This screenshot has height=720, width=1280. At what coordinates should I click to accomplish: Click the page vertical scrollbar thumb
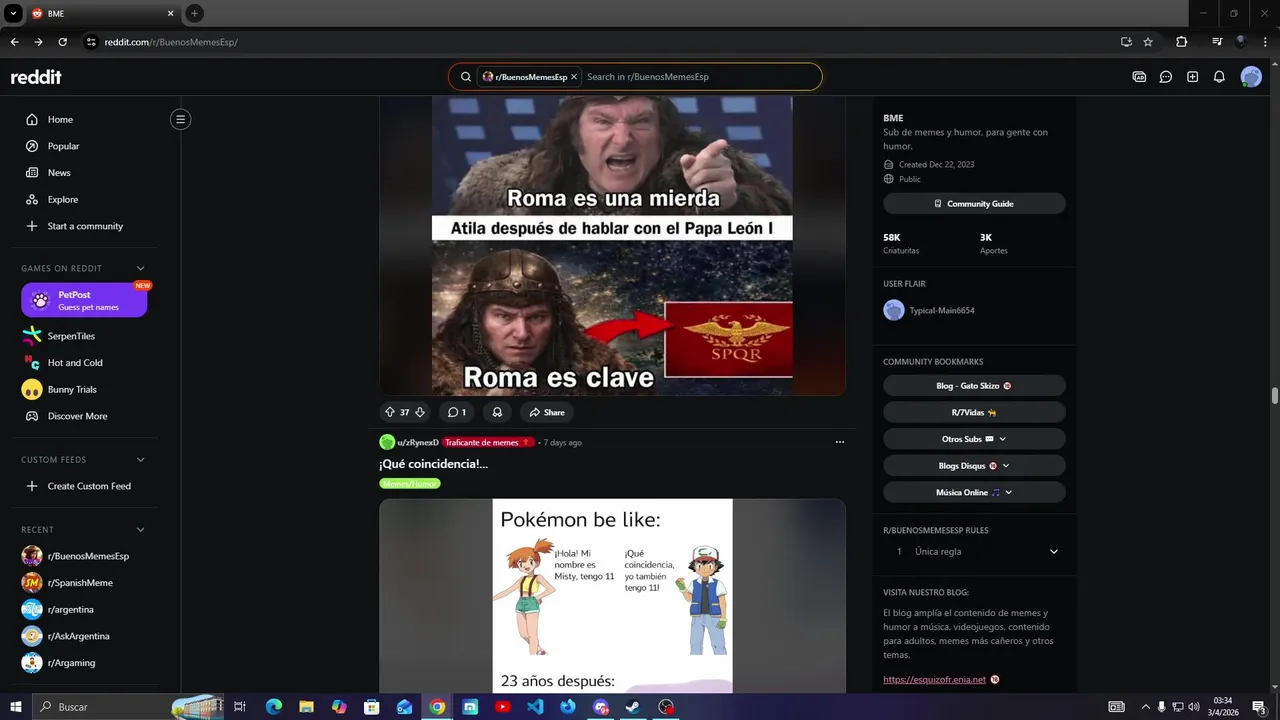[x=1275, y=396]
